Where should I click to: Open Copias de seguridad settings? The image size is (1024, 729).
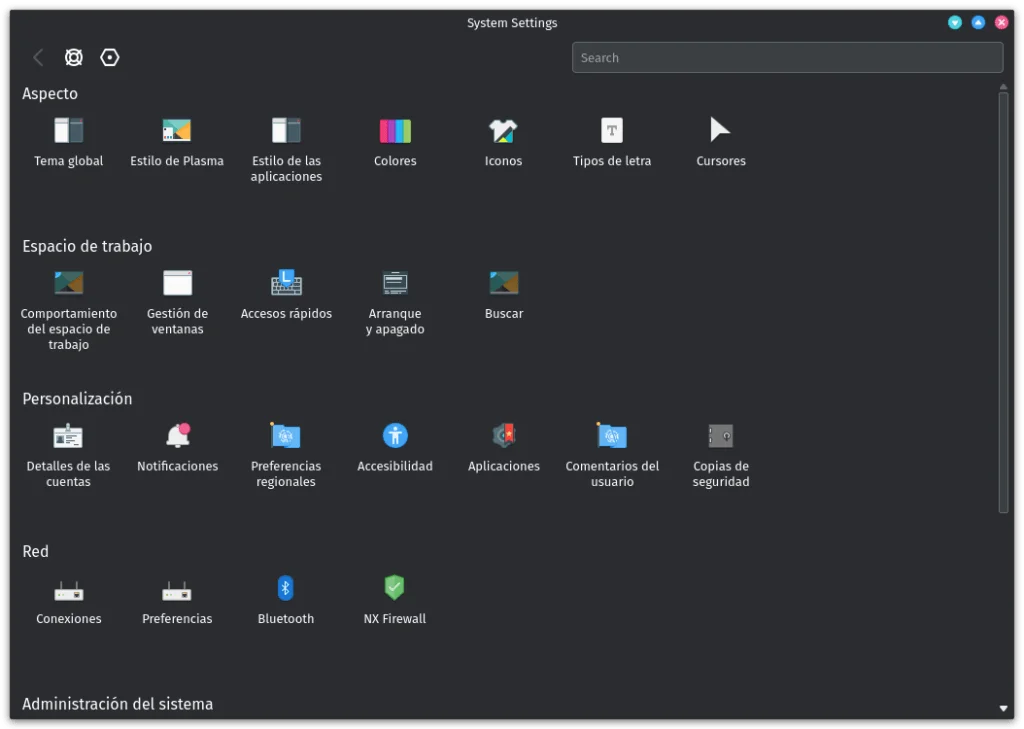[720, 455]
